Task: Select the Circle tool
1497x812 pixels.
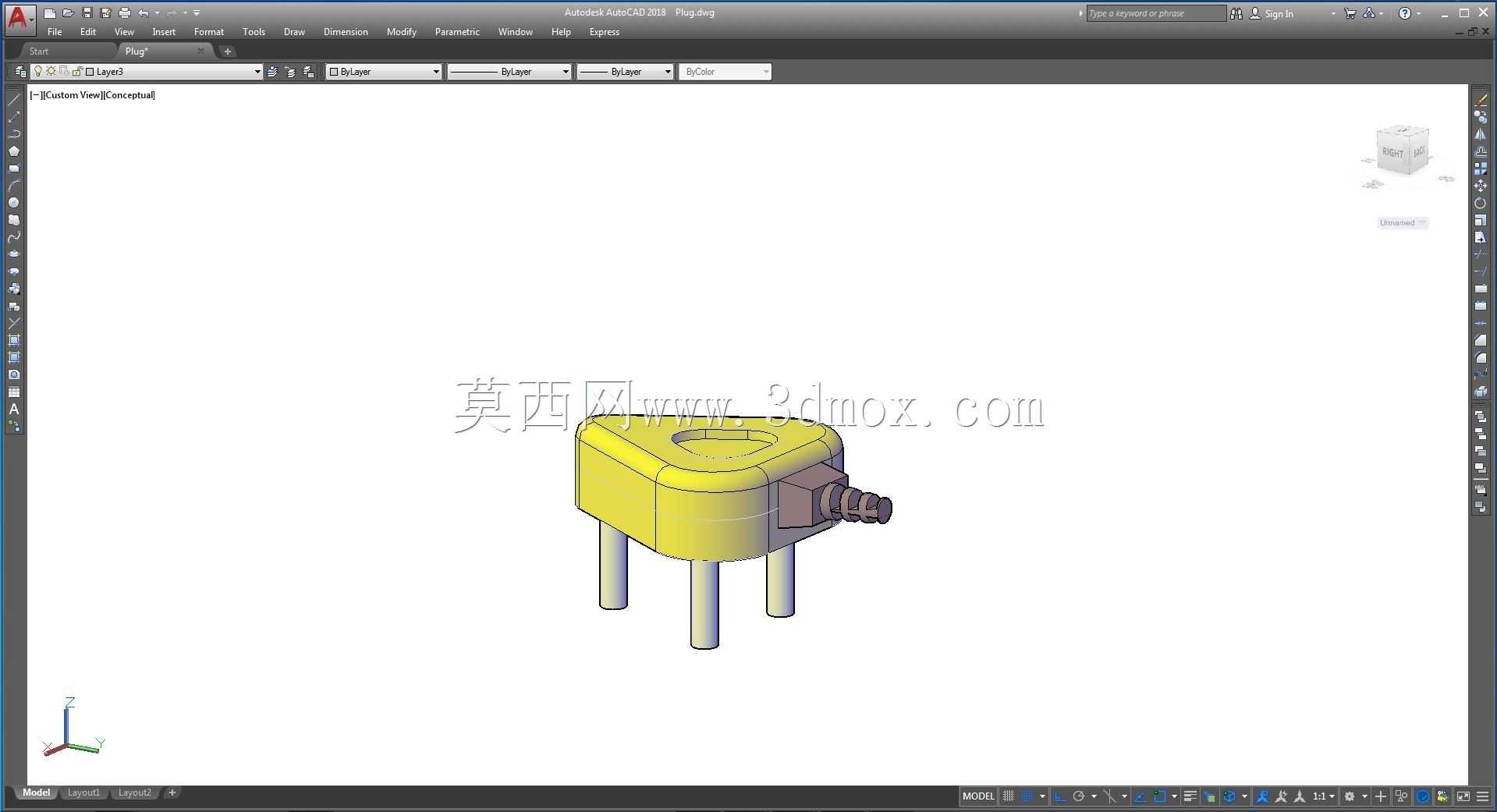Action: [x=13, y=203]
